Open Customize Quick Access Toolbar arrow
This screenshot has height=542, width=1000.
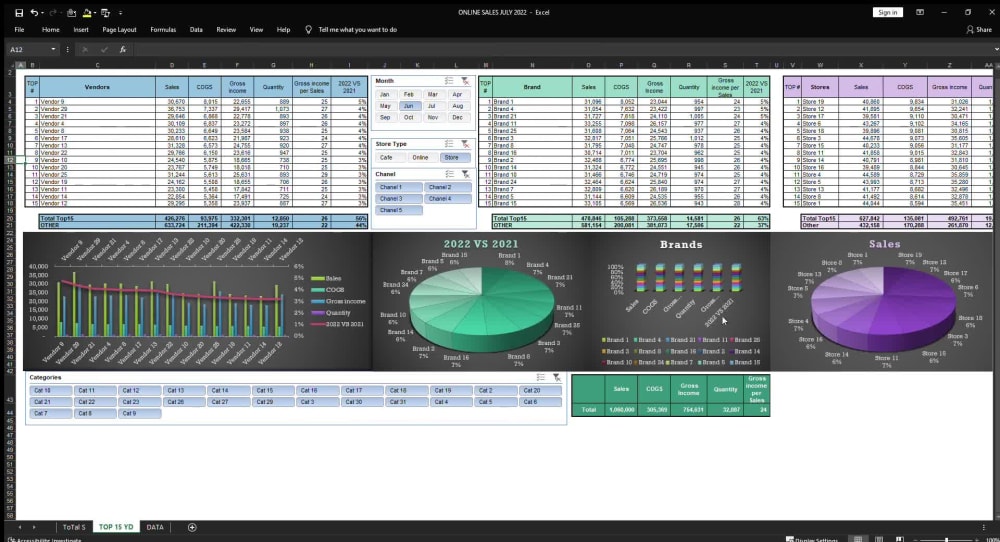point(121,13)
